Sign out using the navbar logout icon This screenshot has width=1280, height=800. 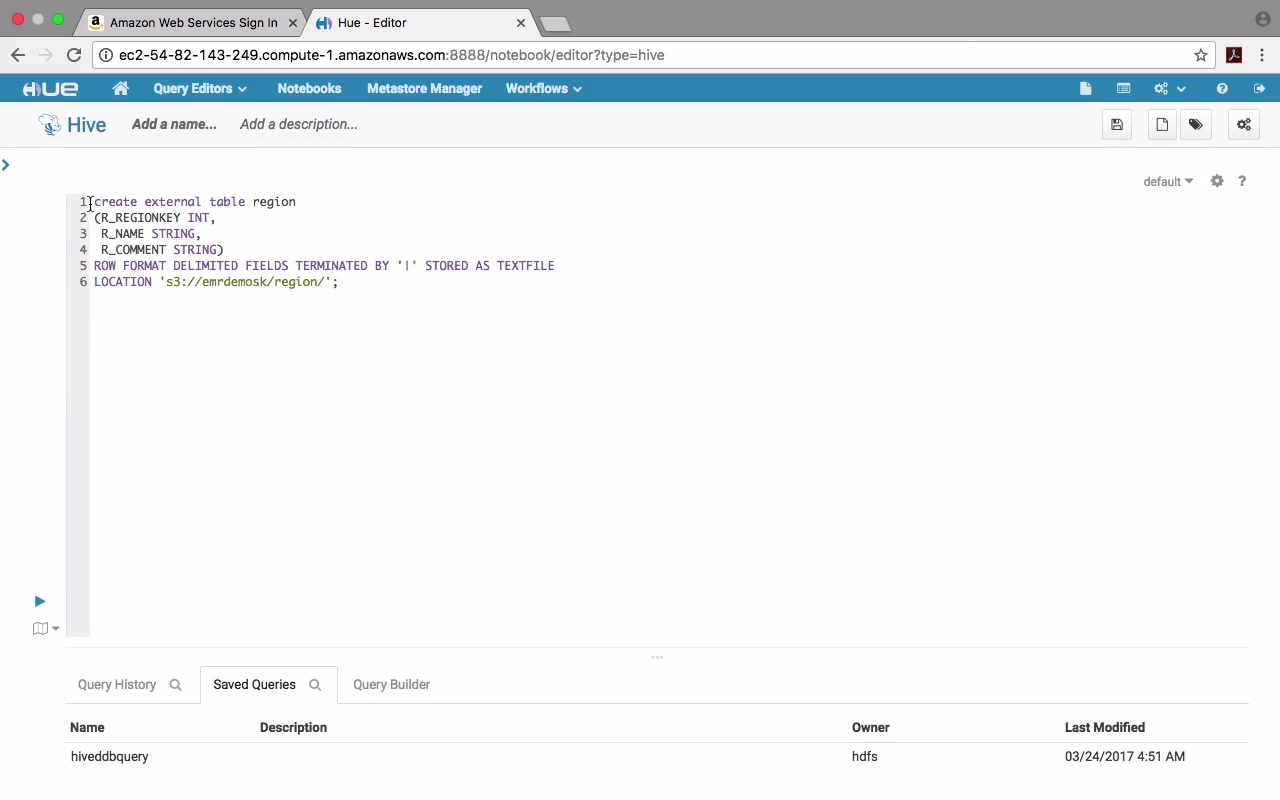point(1259,89)
